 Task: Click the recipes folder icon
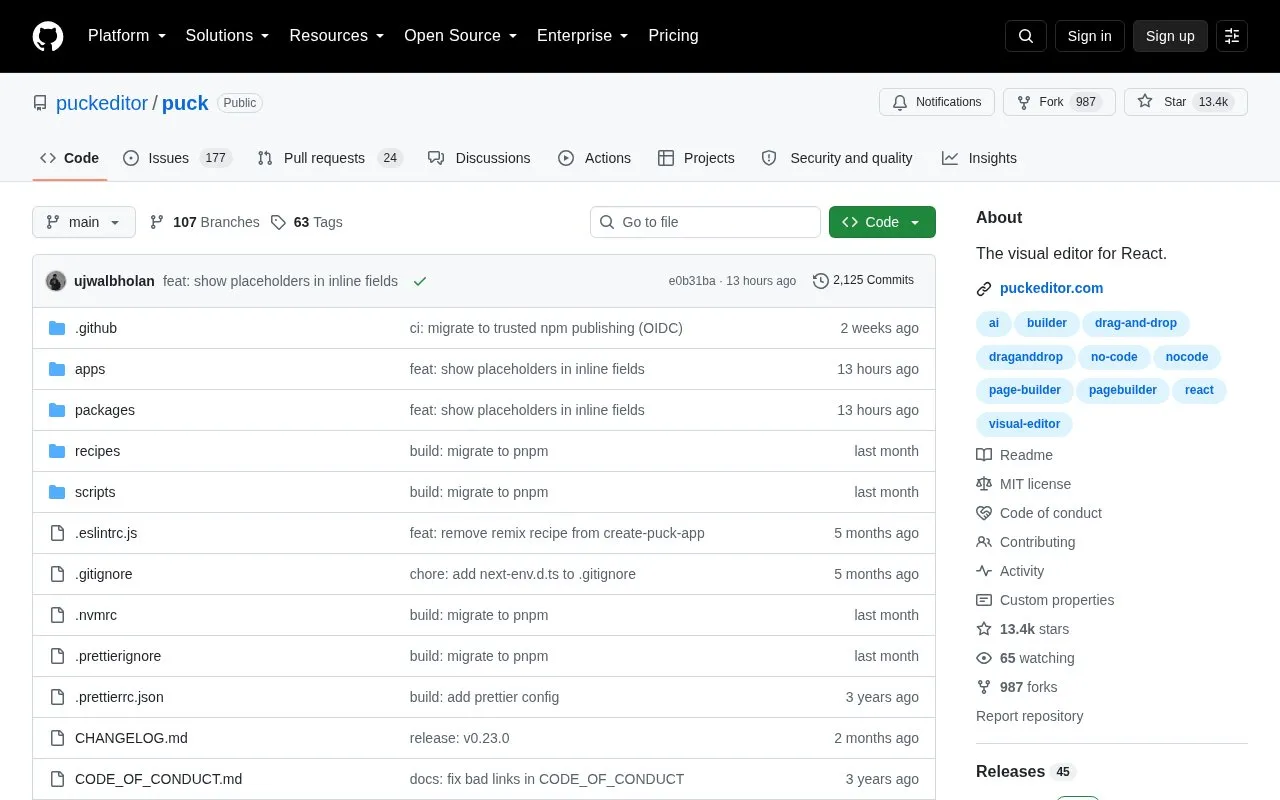point(57,451)
